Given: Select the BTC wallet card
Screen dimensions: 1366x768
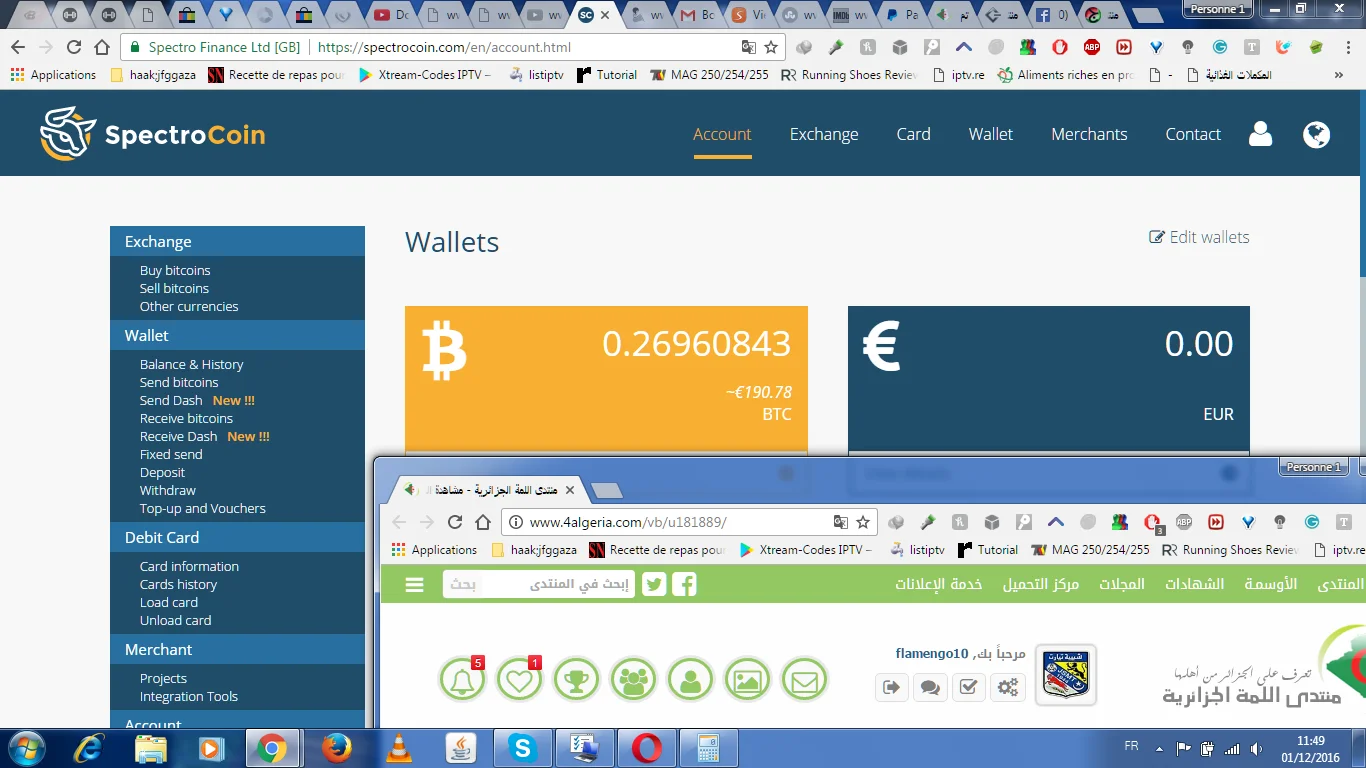Looking at the screenshot, I should tap(606, 378).
